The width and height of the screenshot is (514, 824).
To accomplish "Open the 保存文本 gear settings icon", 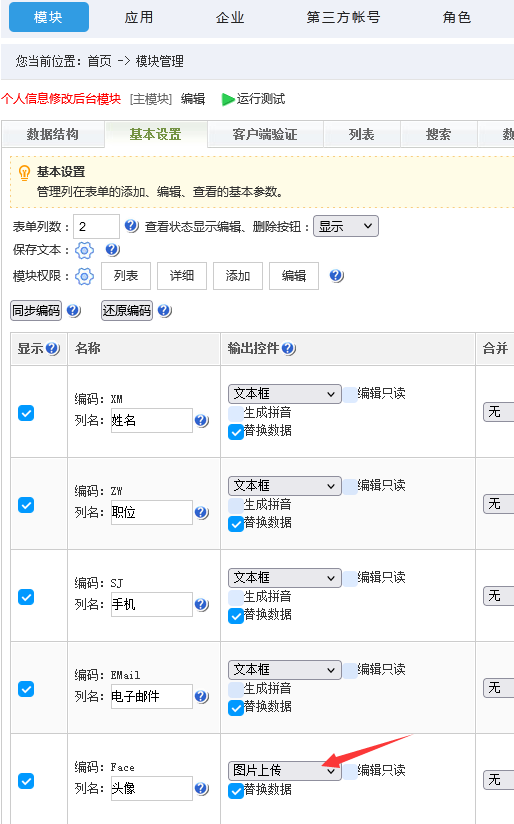I will [x=84, y=251].
